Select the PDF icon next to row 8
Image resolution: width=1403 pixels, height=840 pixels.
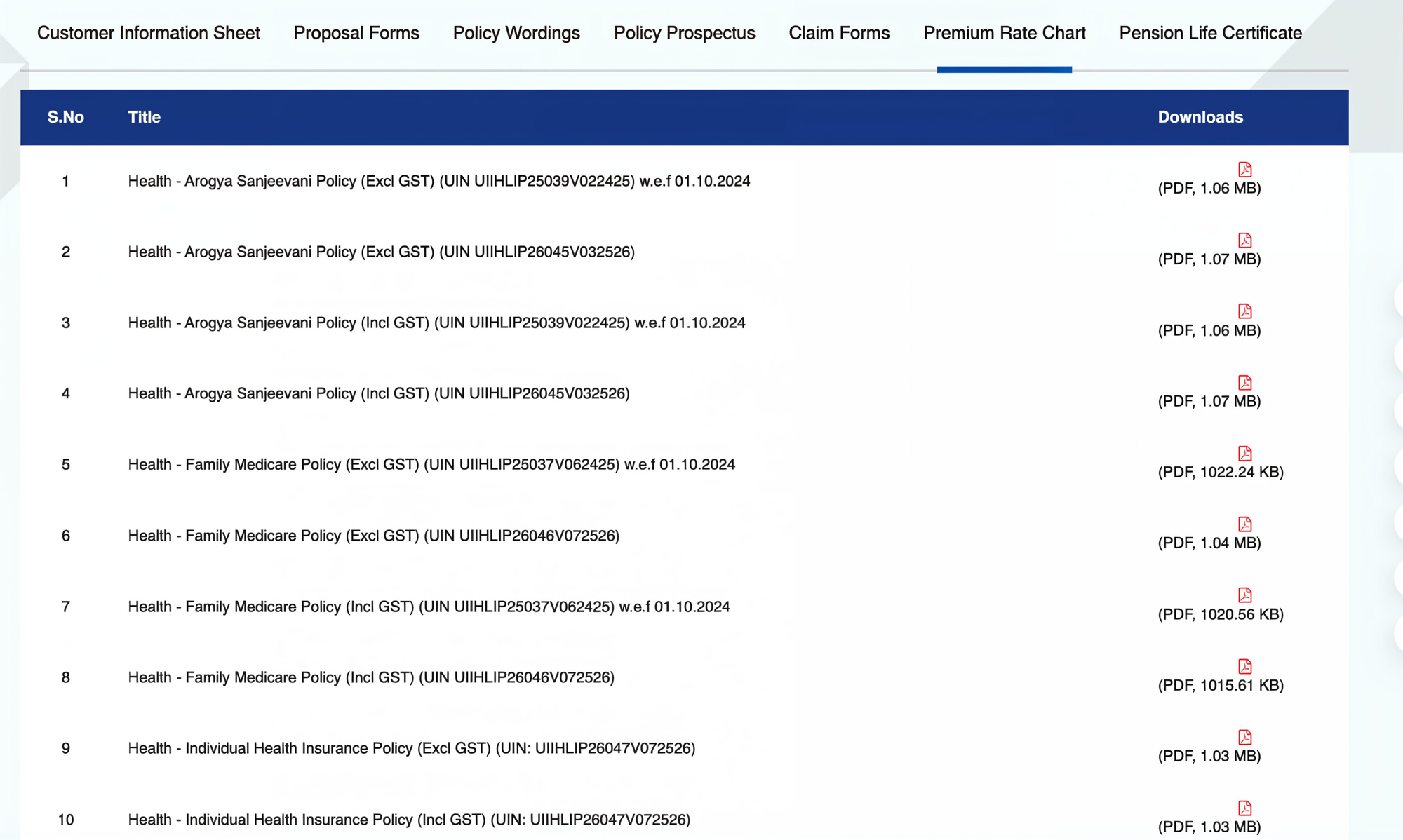pyautogui.click(x=1245, y=665)
